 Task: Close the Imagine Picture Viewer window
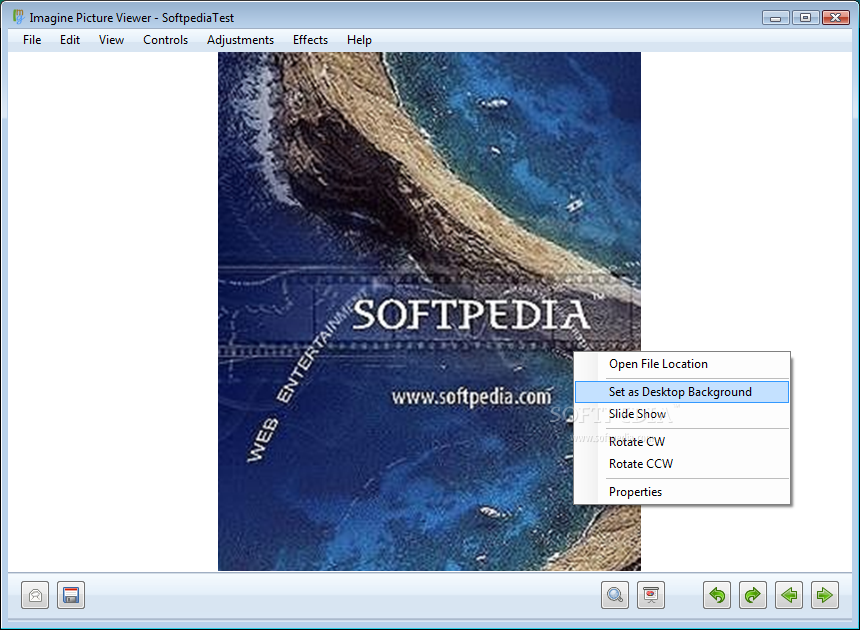tap(835, 18)
